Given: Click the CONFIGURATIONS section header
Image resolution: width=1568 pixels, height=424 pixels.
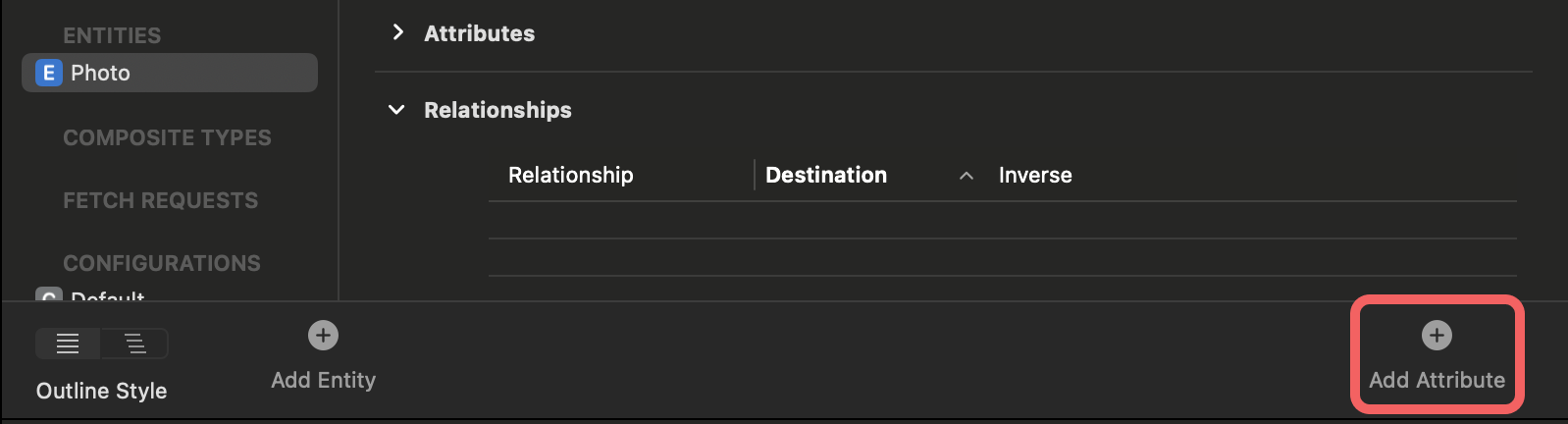Looking at the screenshot, I should (x=162, y=263).
